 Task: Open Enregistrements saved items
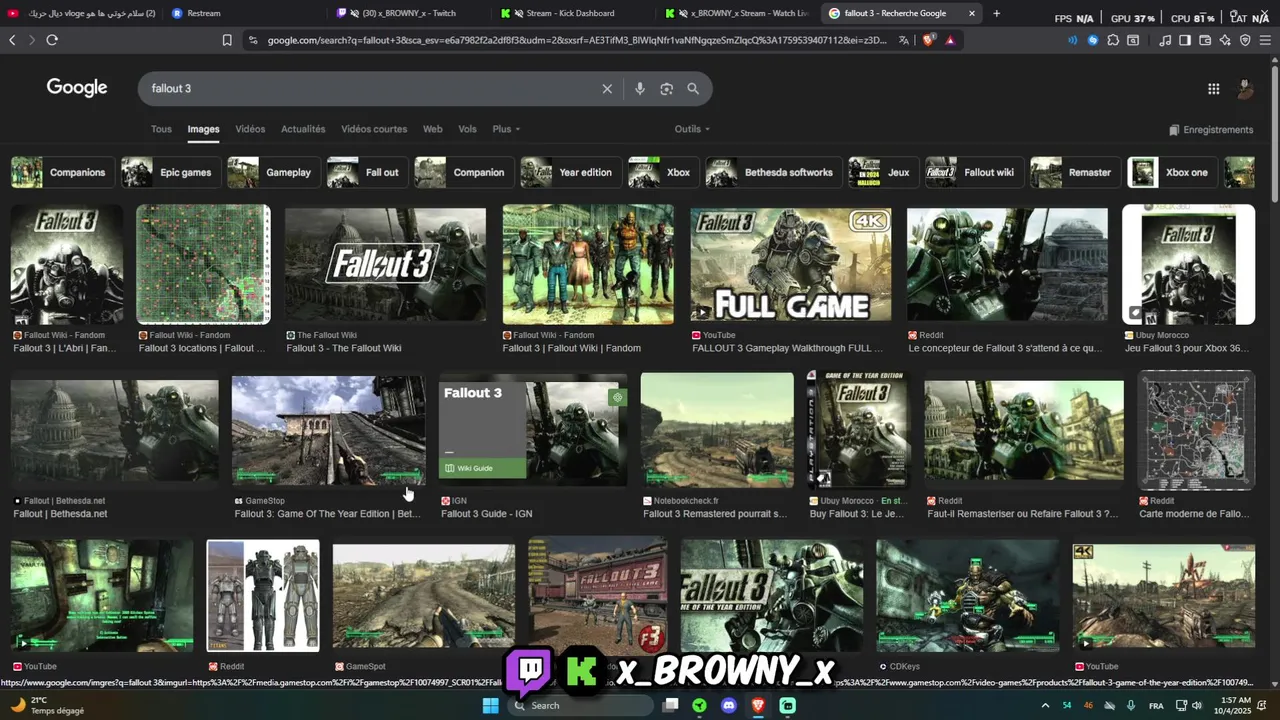click(x=1211, y=130)
